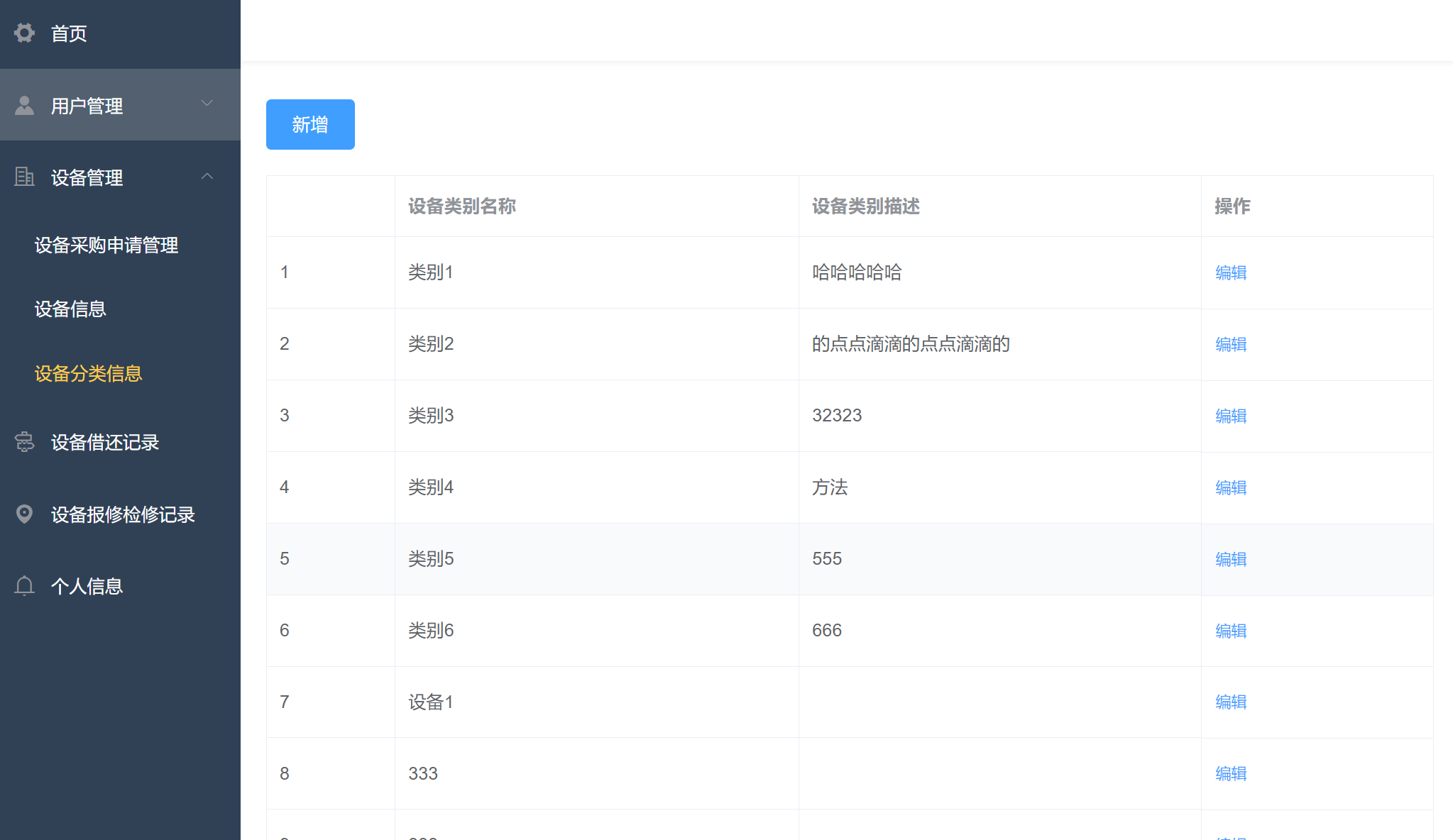
Task: Select the highlighted 设备分类信息 menu item
Action: 88,373
